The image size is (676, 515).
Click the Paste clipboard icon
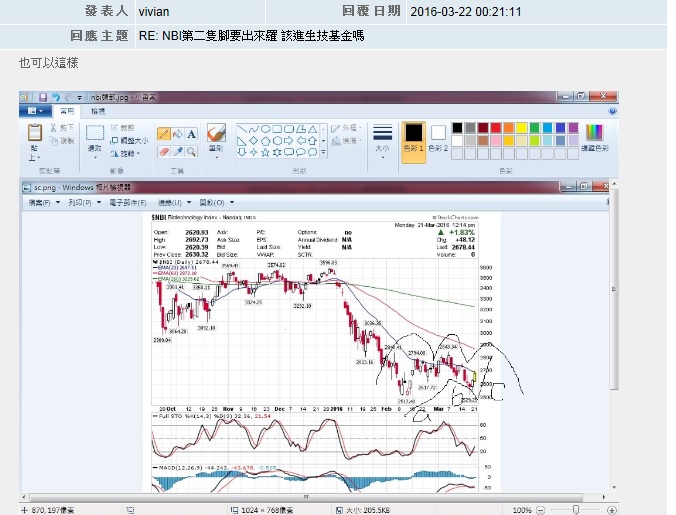pos(35,132)
